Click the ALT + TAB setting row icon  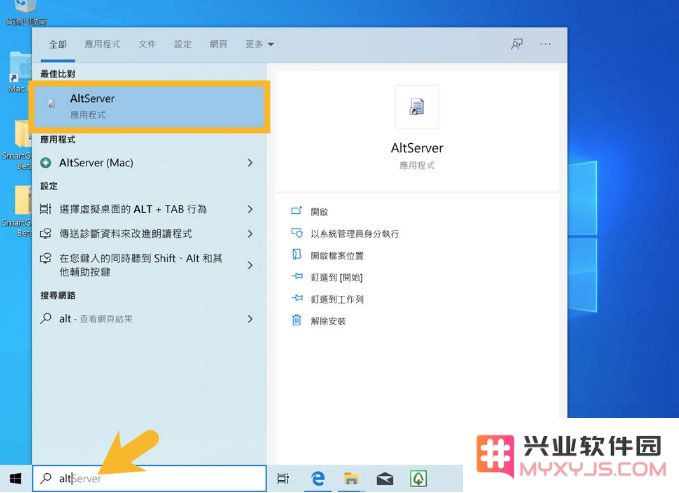[45, 209]
